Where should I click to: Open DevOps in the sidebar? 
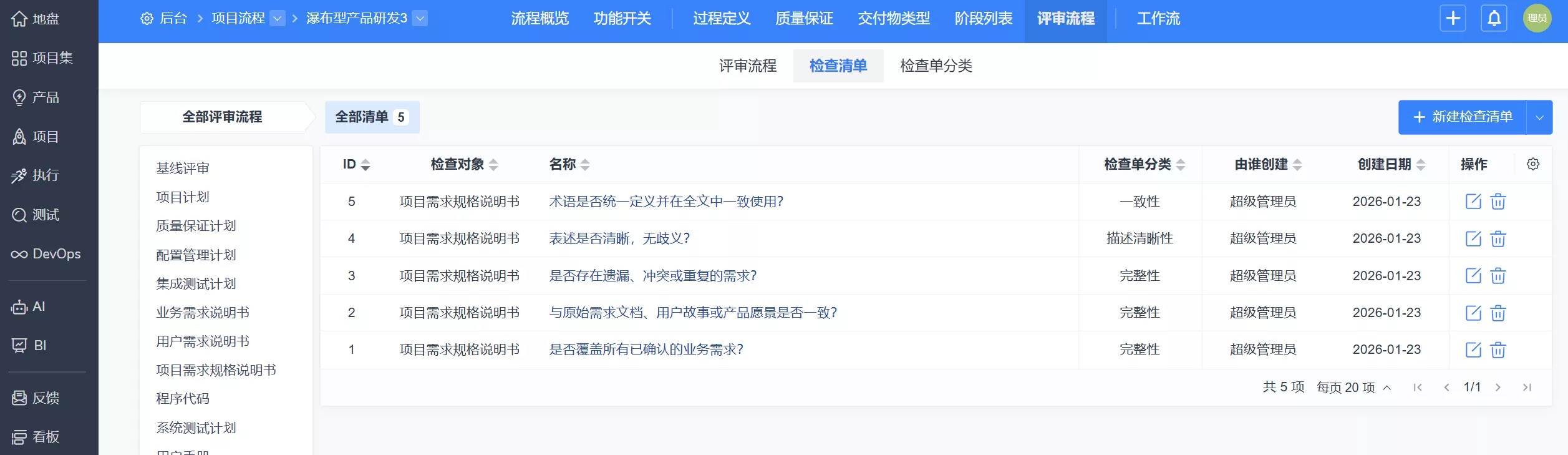[x=46, y=254]
